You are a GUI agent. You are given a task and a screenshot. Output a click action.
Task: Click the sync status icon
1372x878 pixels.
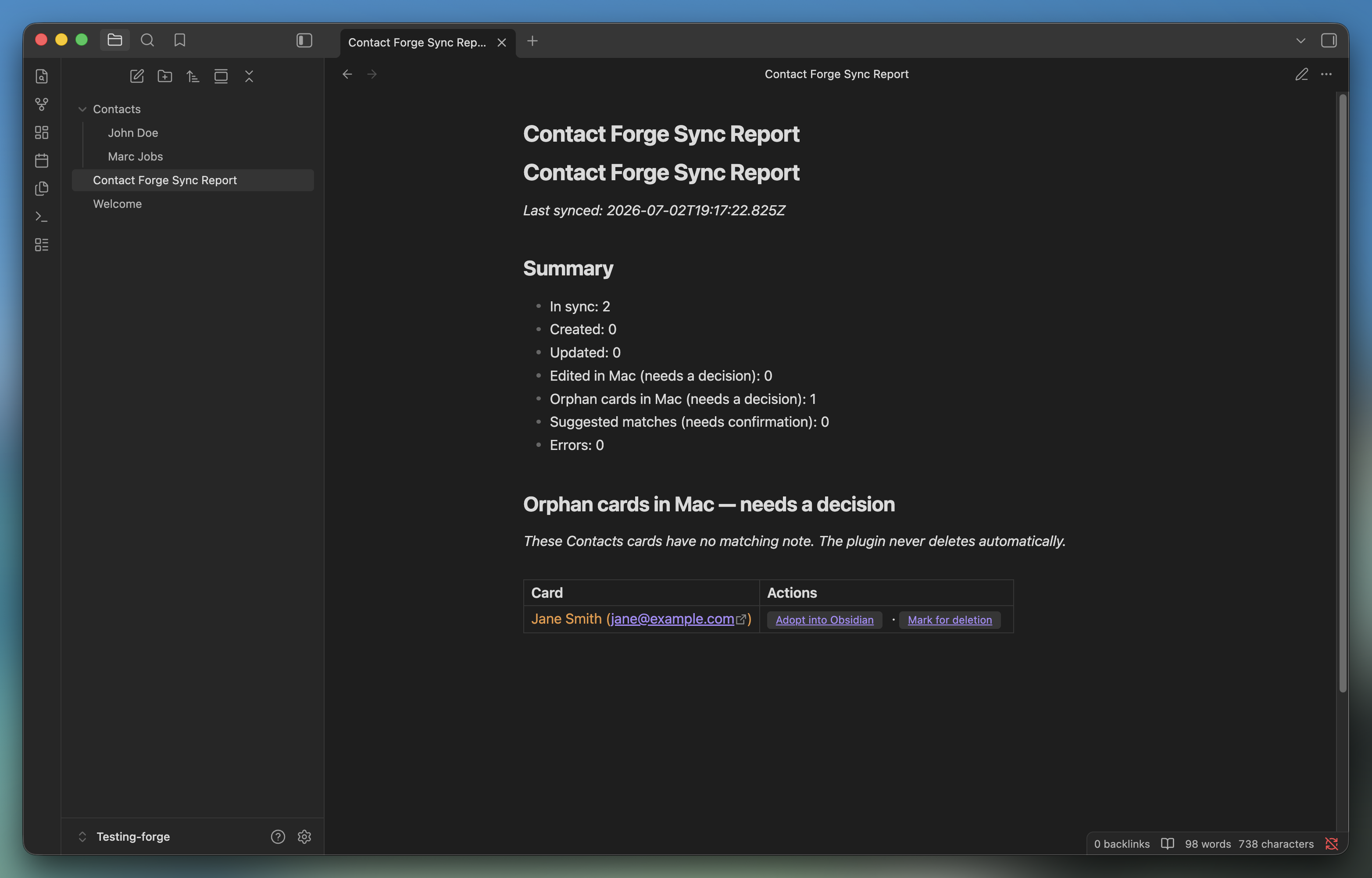tap(1332, 844)
